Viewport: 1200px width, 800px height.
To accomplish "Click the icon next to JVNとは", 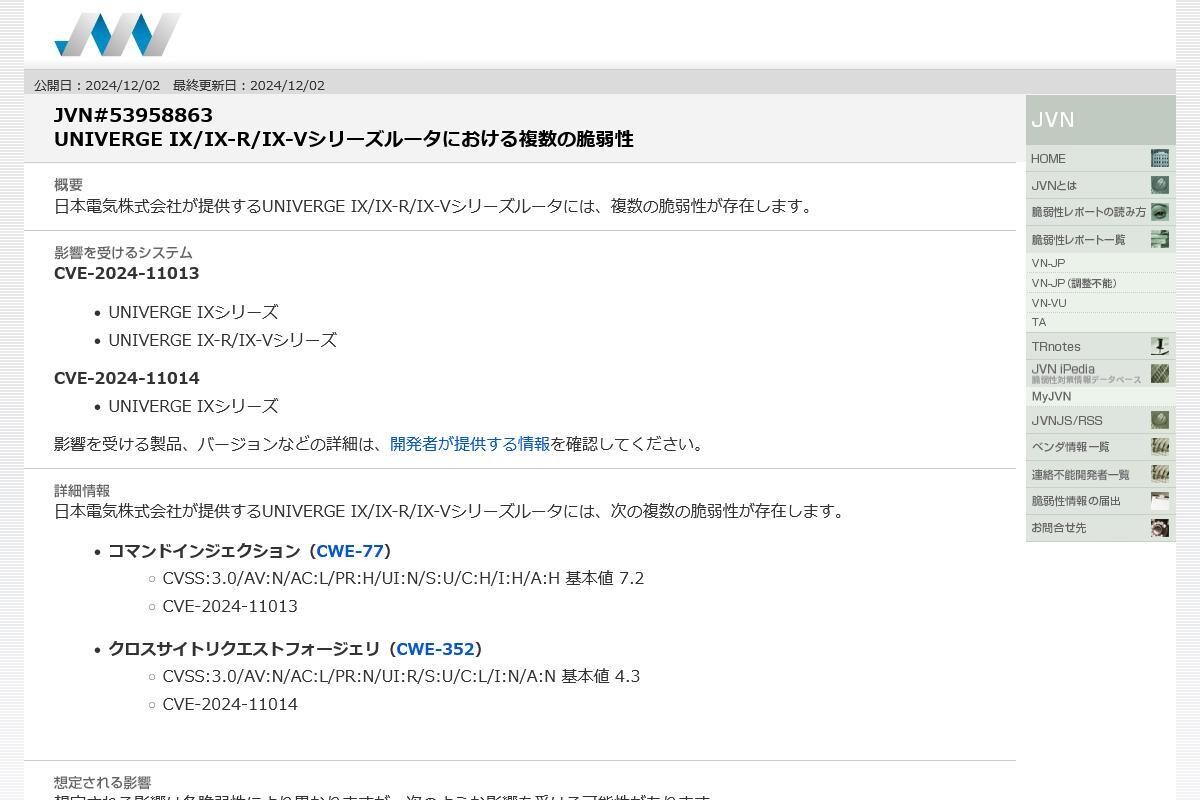I will pos(1160,185).
